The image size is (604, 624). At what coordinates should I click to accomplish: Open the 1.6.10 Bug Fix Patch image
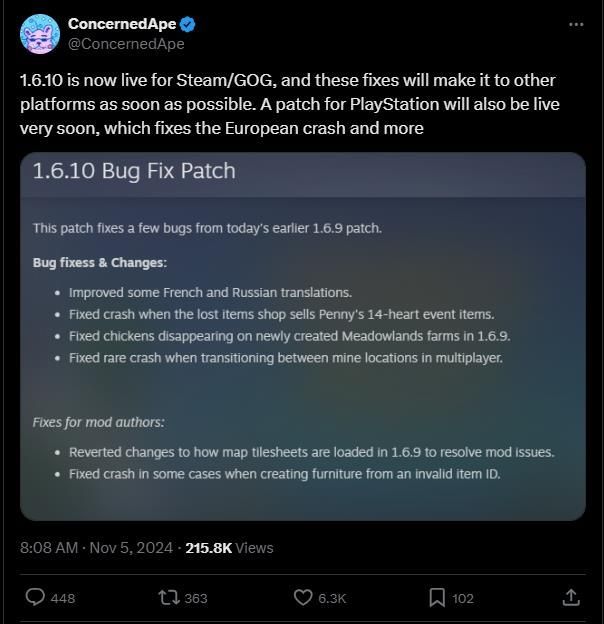pyautogui.click(x=302, y=336)
